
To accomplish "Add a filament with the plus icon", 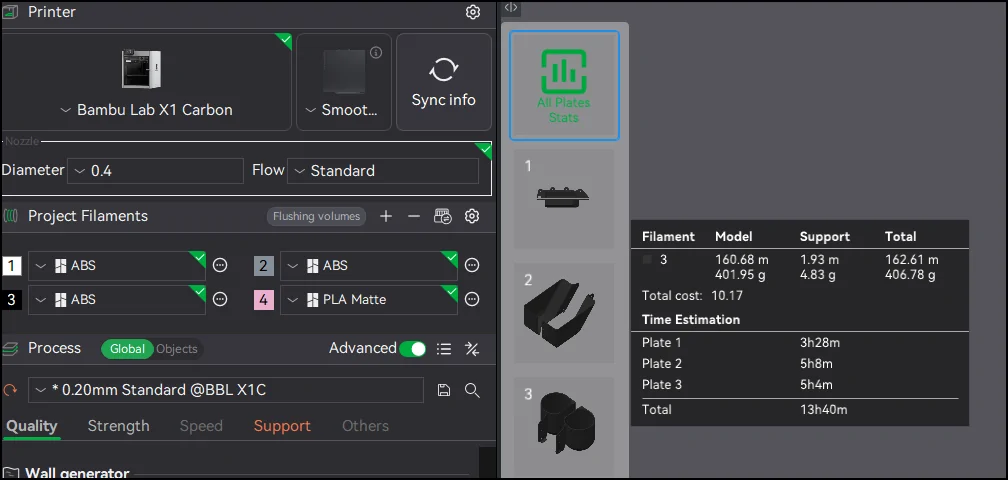I will coord(386,217).
